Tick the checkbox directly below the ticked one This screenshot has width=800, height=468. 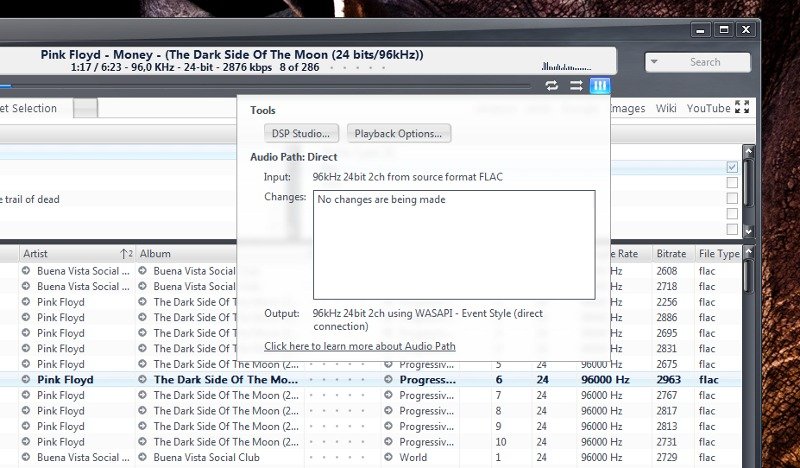(732, 183)
